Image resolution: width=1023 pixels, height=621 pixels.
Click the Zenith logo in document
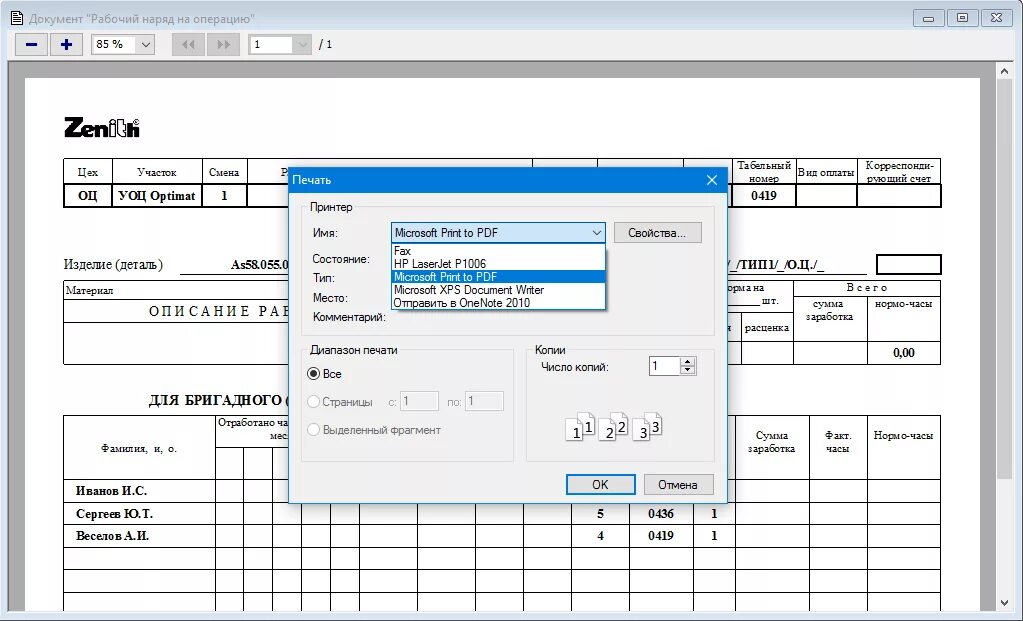coord(102,127)
